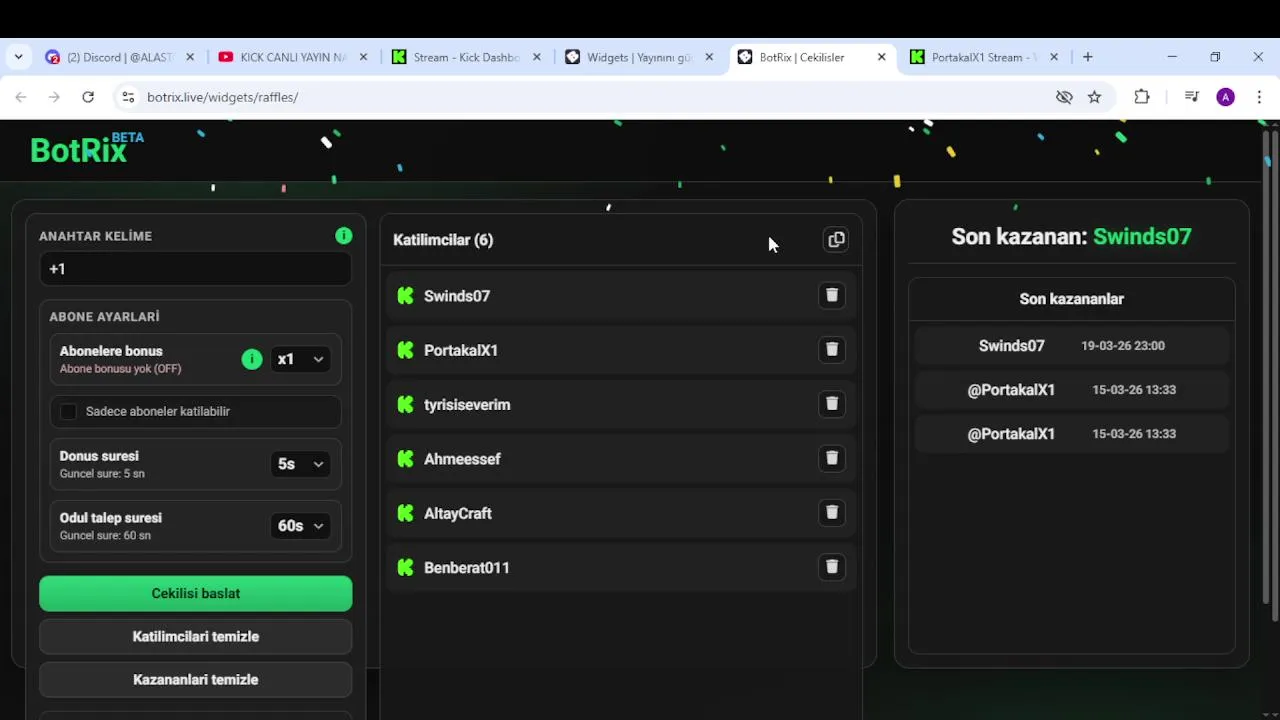Open browser extensions puzzle icon
Image resolution: width=1280 pixels, height=720 pixels.
1142,97
